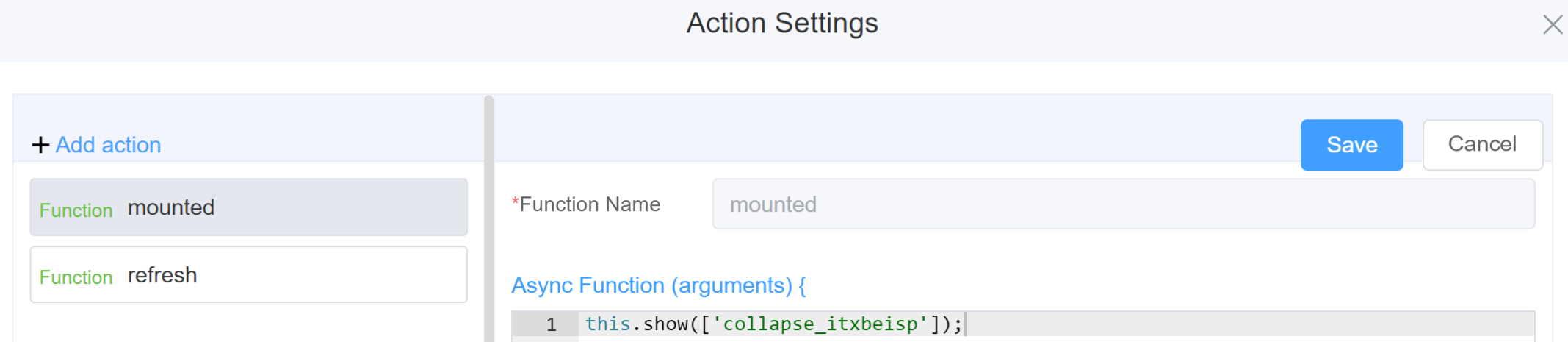Click the Async Function (arguments) header text

tap(658, 285)
